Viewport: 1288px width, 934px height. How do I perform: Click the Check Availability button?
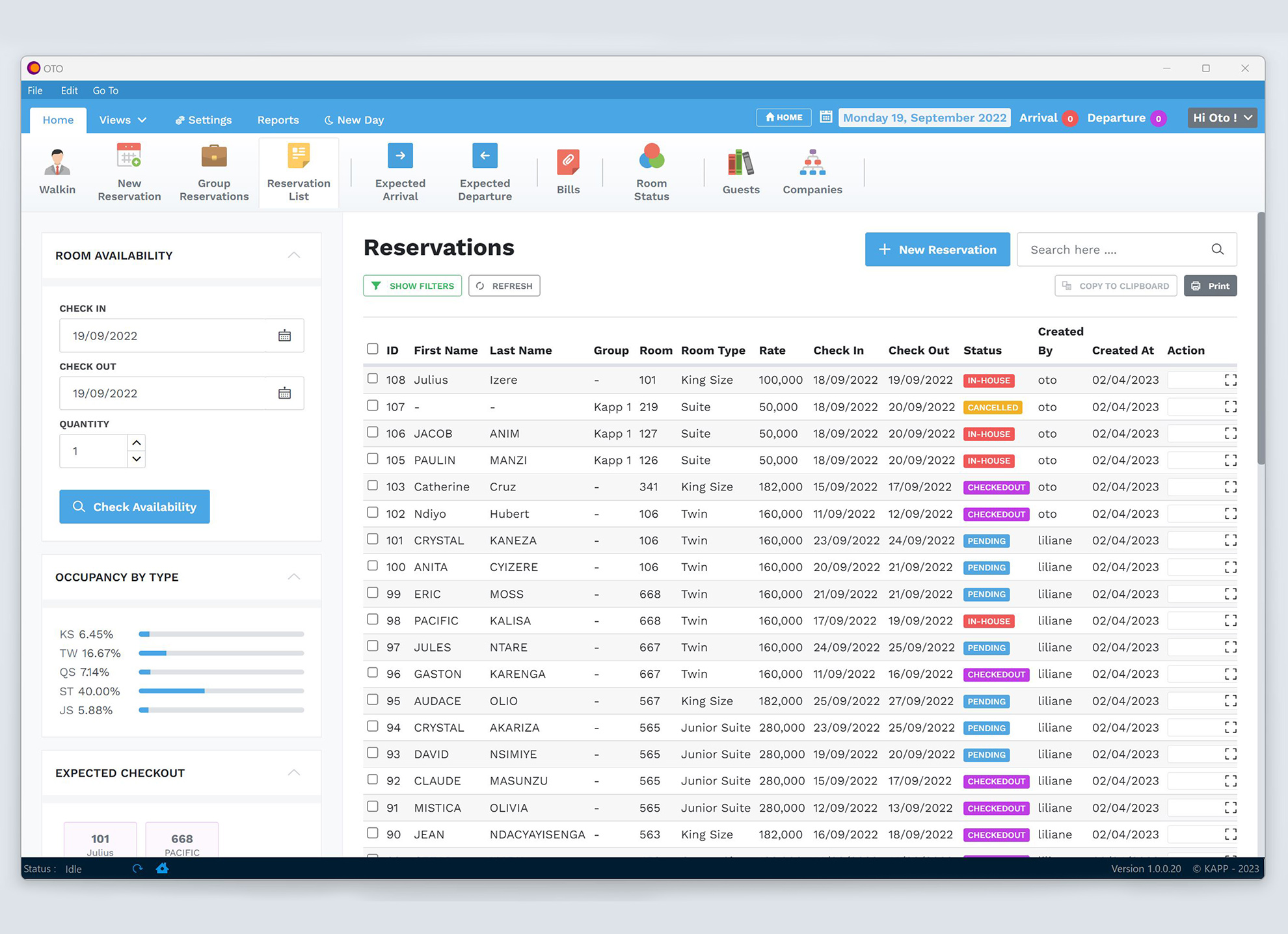point(135,507)
